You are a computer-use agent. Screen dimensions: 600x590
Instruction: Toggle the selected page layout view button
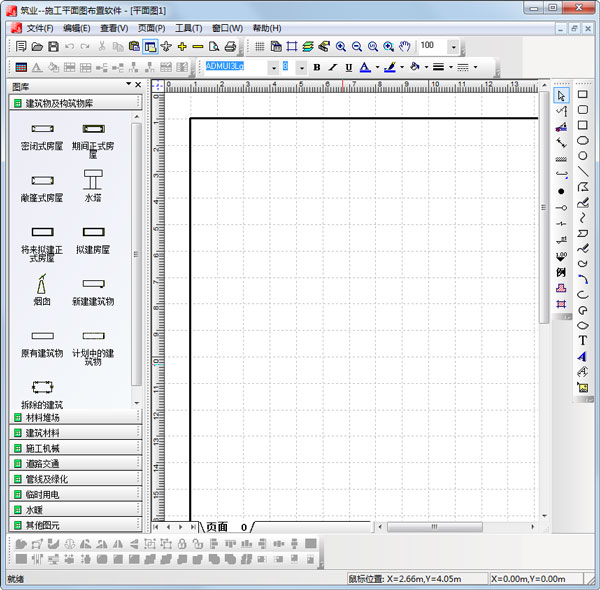(150, 47)
